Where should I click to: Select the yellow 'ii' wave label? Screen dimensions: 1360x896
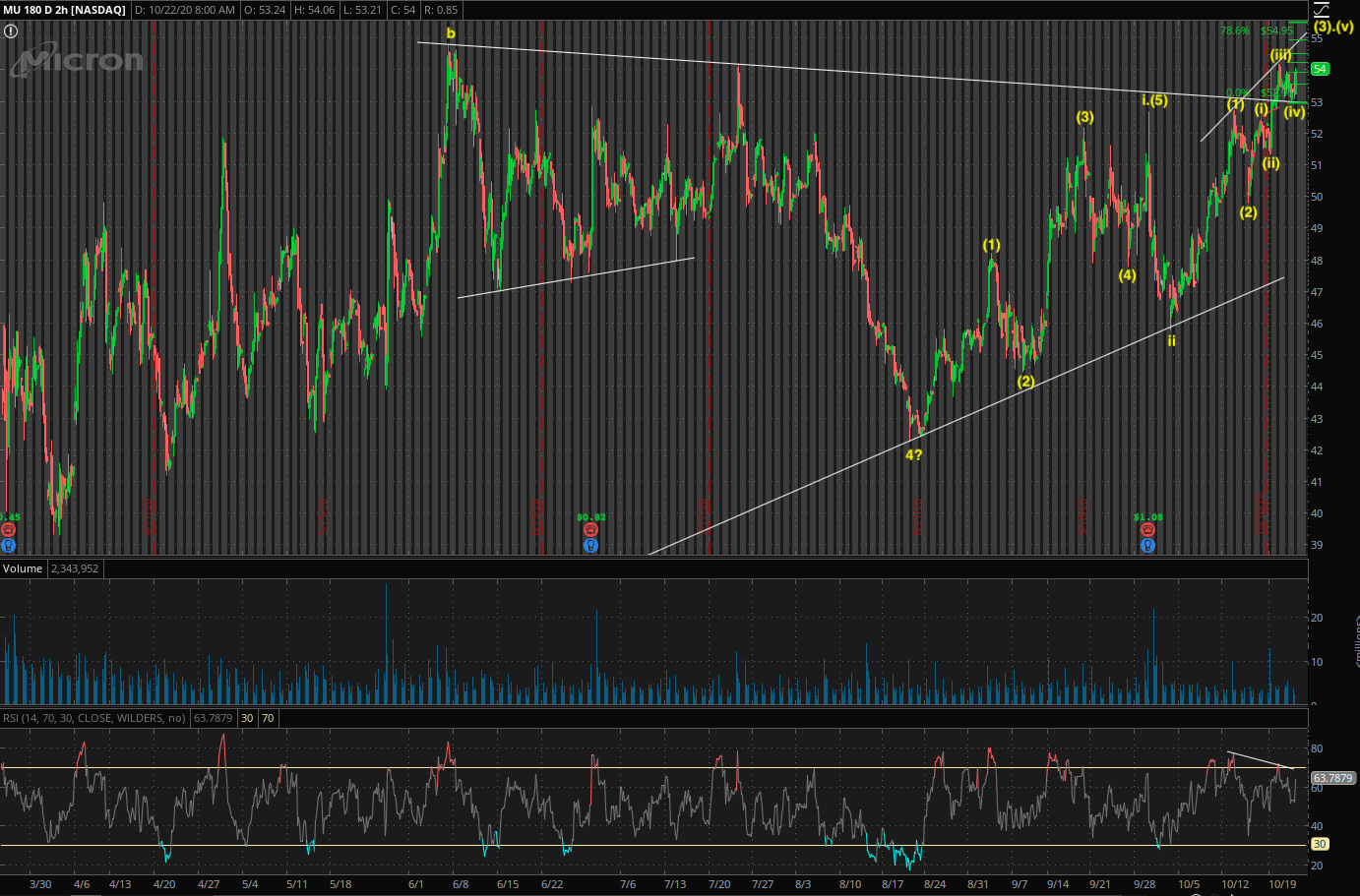tap(1171, 341)
